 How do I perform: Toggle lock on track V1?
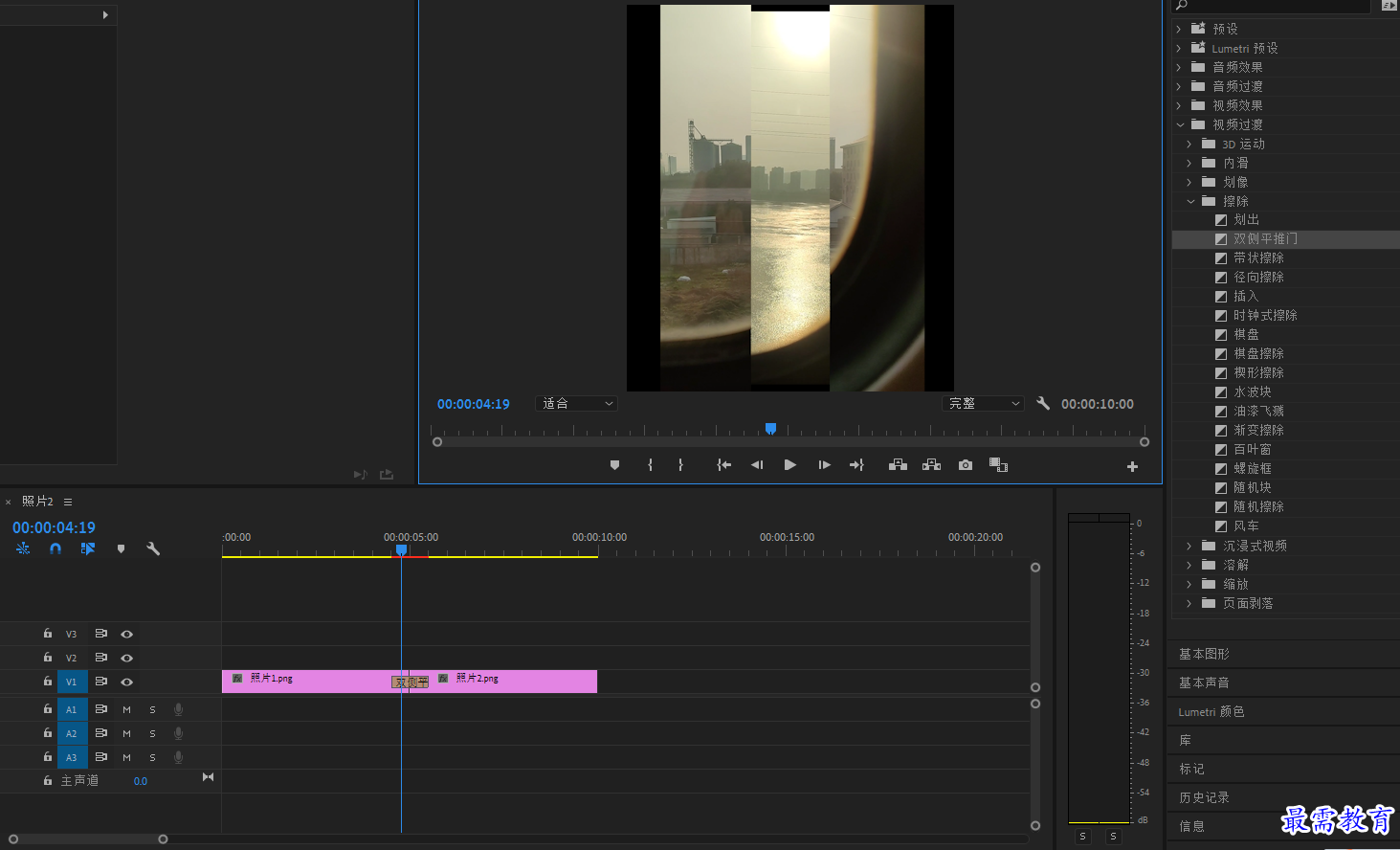pyautogui.click(x=47, y=682)
